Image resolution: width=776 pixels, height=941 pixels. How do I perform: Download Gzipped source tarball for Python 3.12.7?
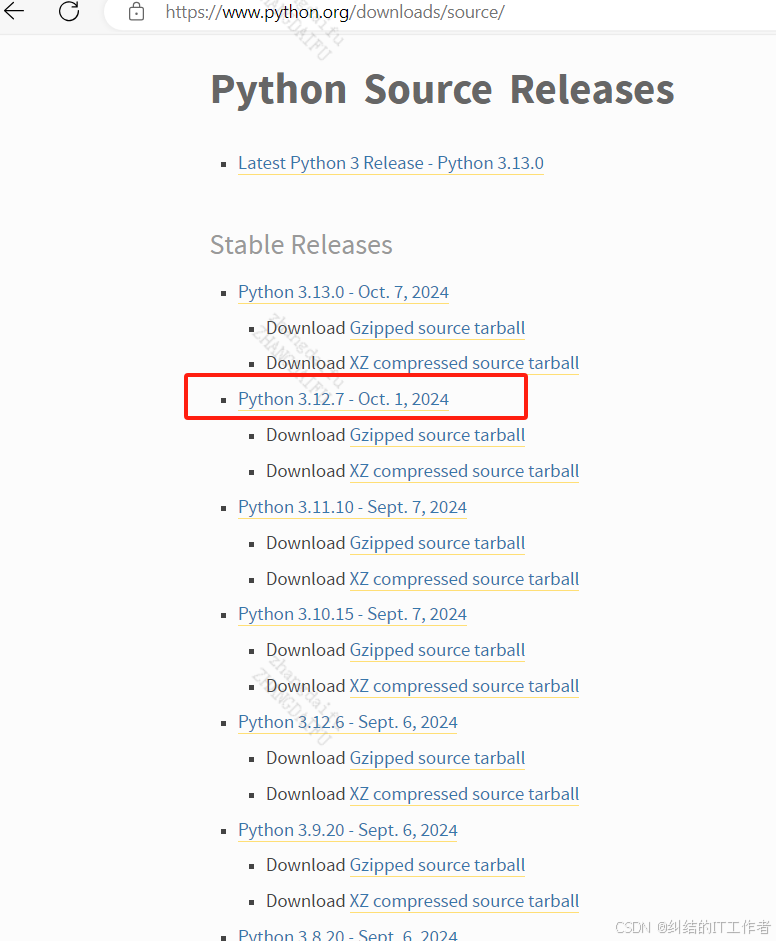click(x=437, y=435)
